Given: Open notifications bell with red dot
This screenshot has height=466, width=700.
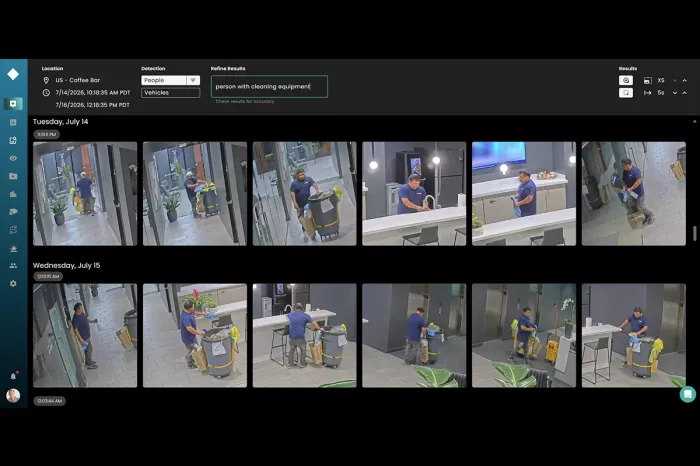Looking at the screenshot, I should pyautogui.click(x=13, y=376).
